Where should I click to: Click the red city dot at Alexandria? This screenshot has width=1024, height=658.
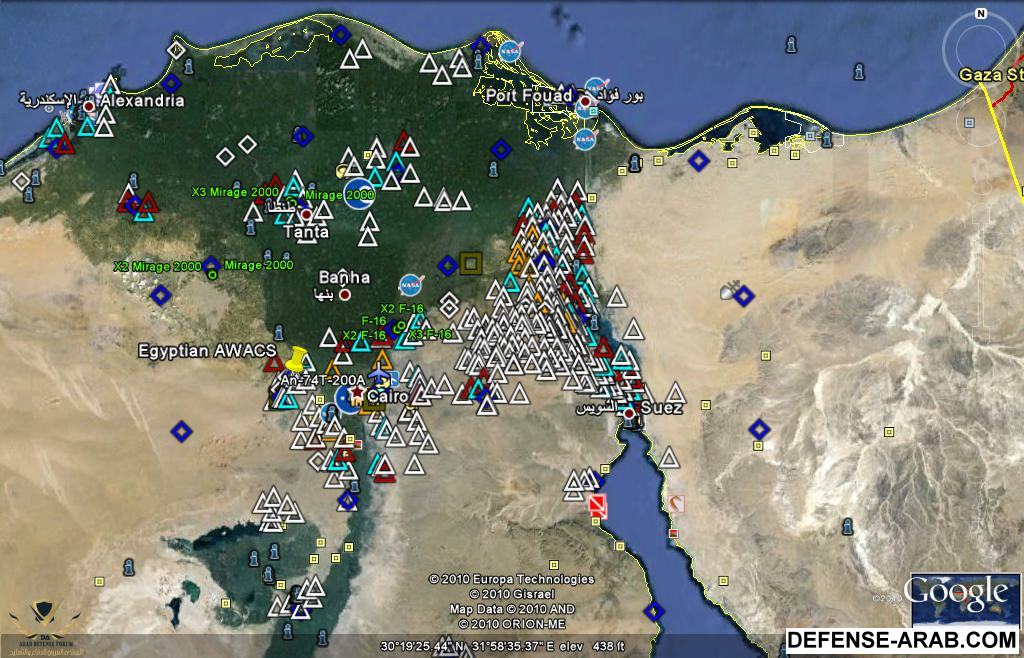pos(89,105)
